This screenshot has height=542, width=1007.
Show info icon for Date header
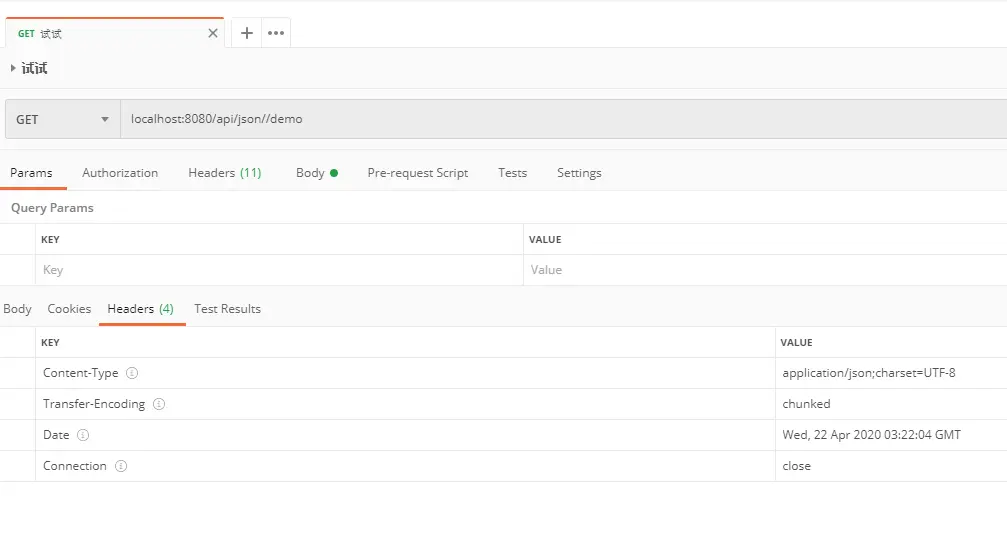[x=83, y=435]
